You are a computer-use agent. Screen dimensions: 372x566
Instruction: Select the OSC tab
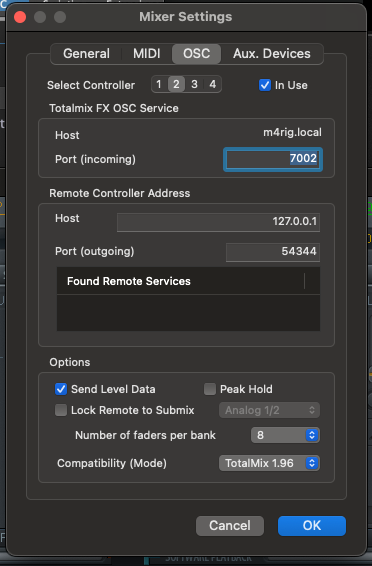[196, 54]
